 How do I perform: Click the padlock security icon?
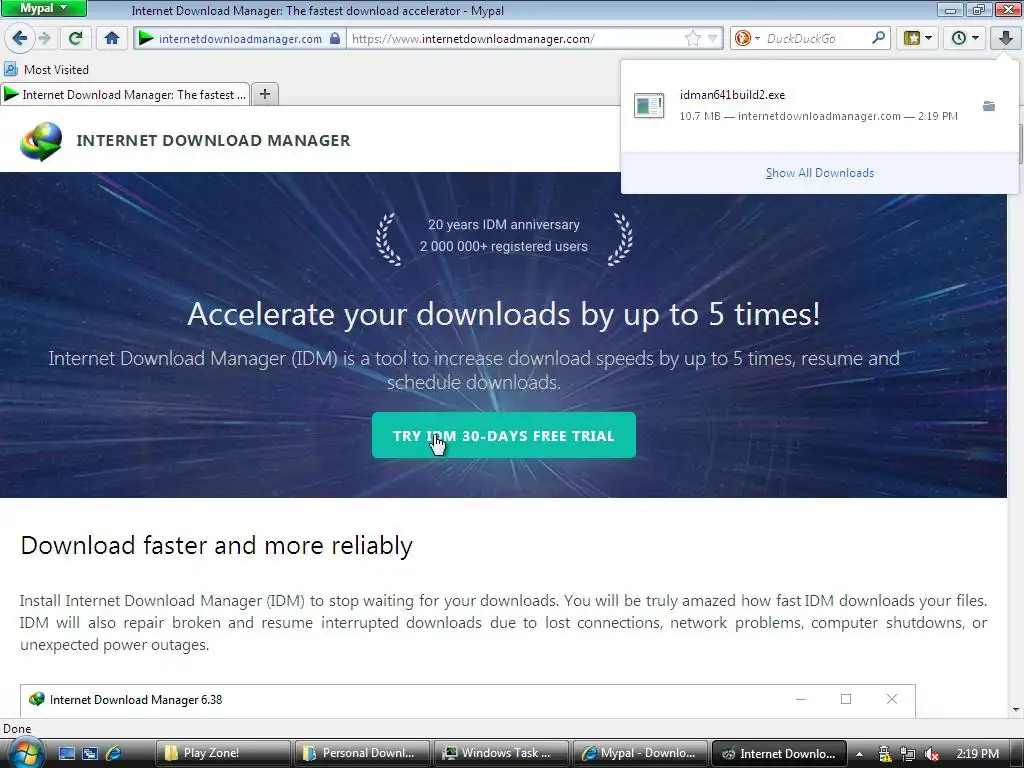click(x=334, y=38)
